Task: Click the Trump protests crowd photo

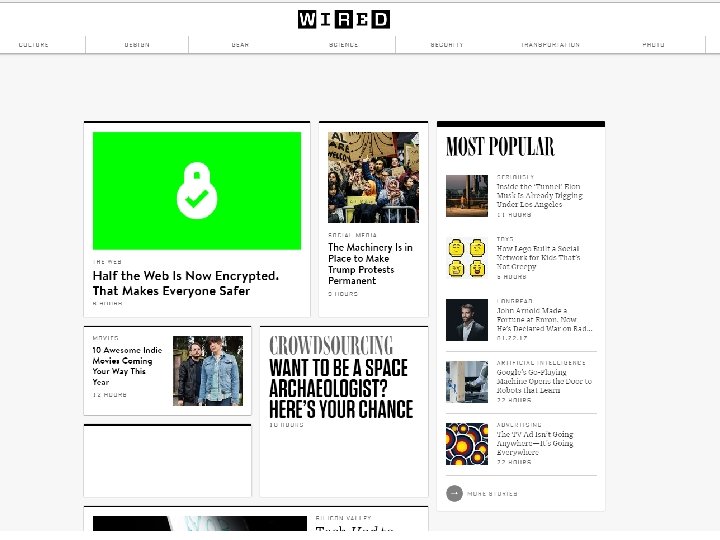Action: pyautogui.click(x=373, y=177)
